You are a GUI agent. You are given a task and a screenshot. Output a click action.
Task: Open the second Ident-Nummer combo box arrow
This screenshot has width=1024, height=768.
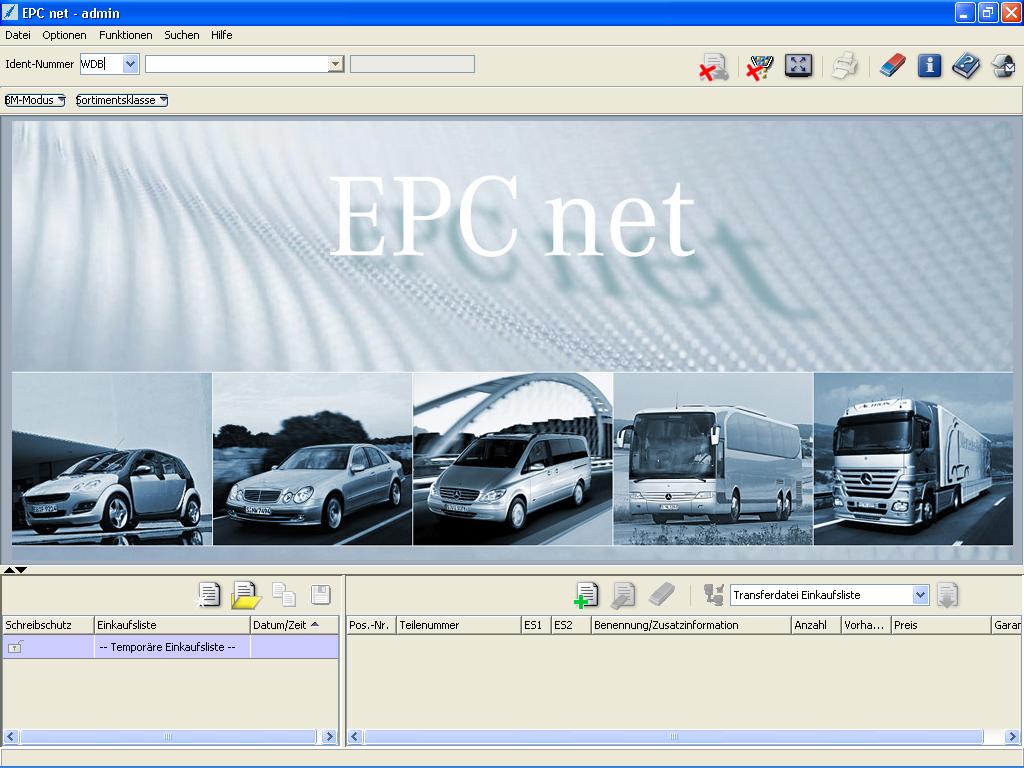point(336,64)
